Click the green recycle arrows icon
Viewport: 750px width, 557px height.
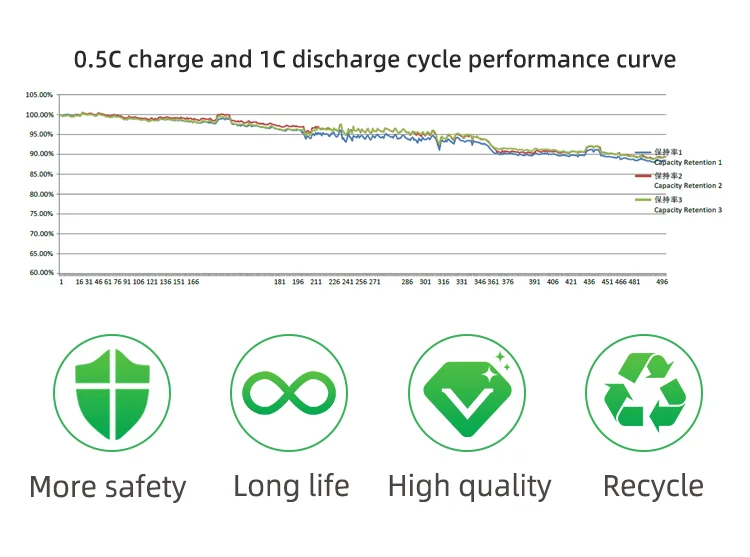coord(644,393)
